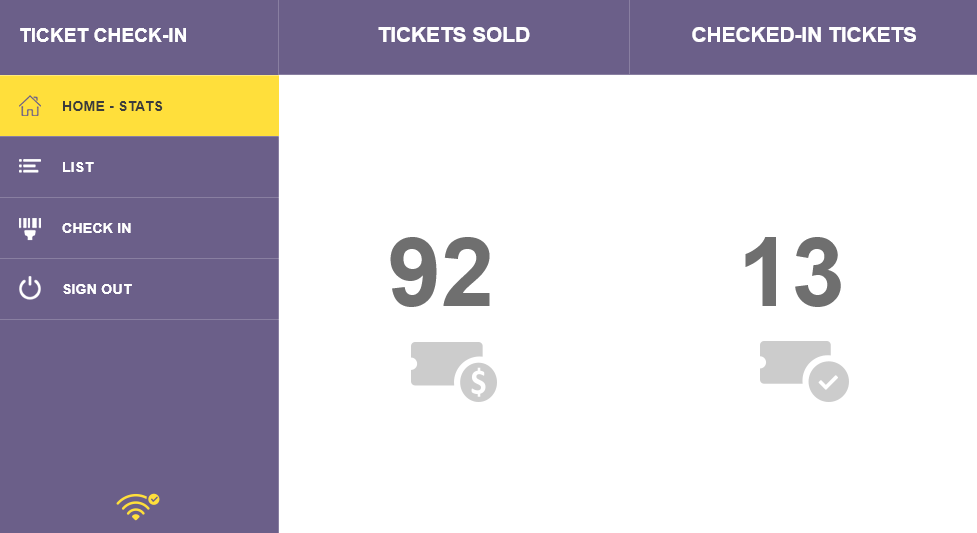Open the List menu item
977x533 pixels.
139,167
